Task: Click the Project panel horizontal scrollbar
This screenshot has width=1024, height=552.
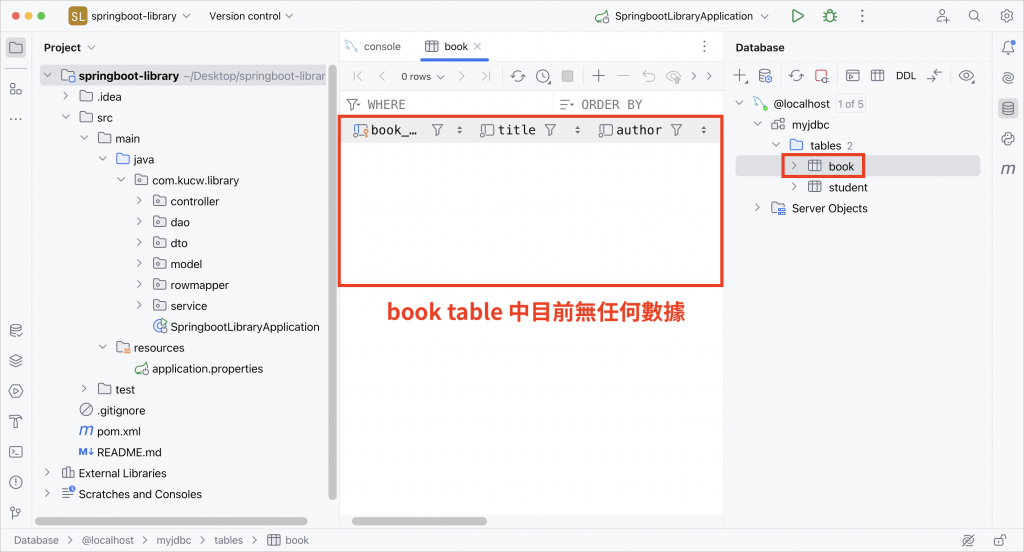Action: (171, 521)
